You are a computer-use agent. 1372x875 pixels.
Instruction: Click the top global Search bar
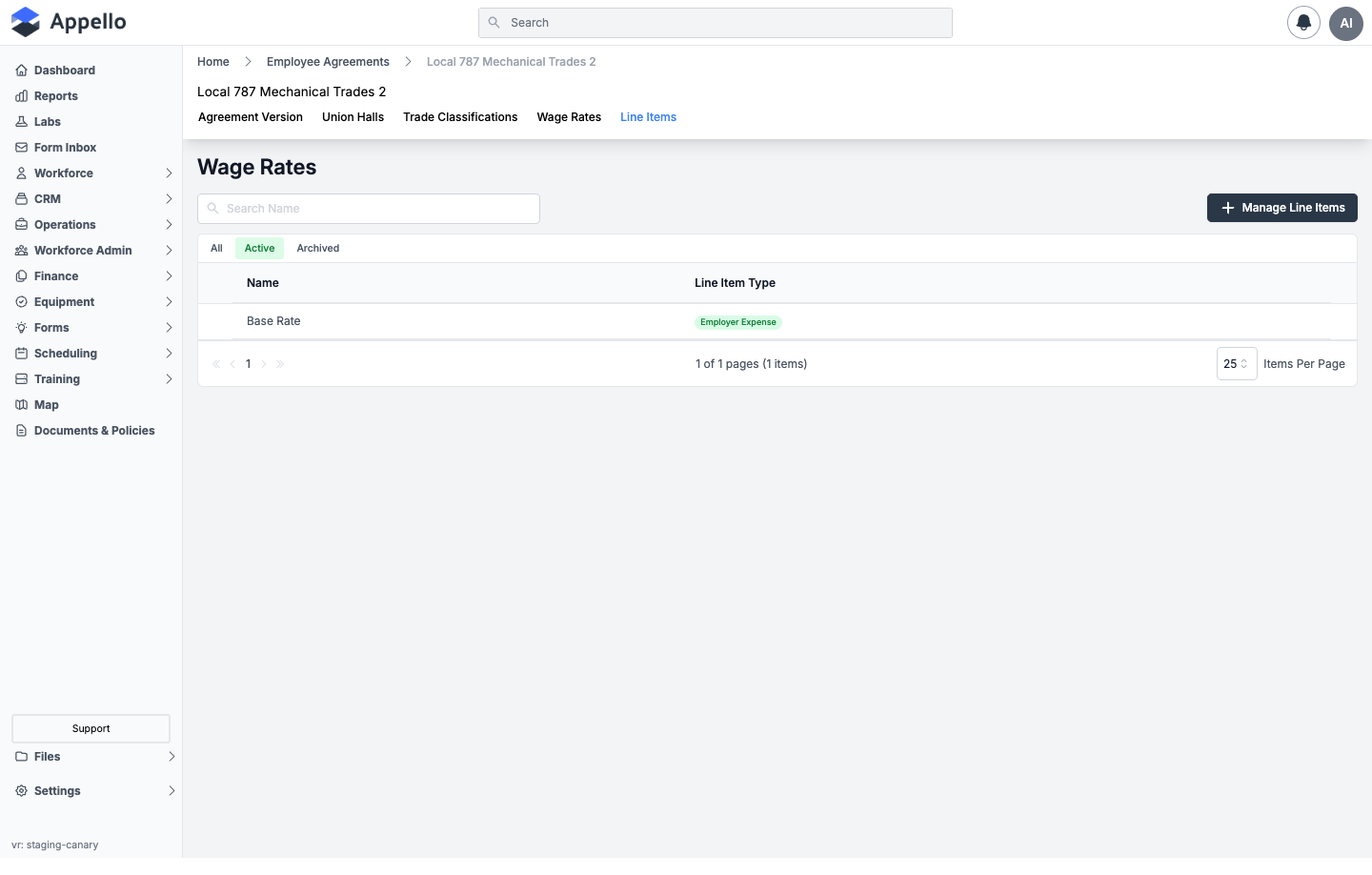[x=716, y=23]
